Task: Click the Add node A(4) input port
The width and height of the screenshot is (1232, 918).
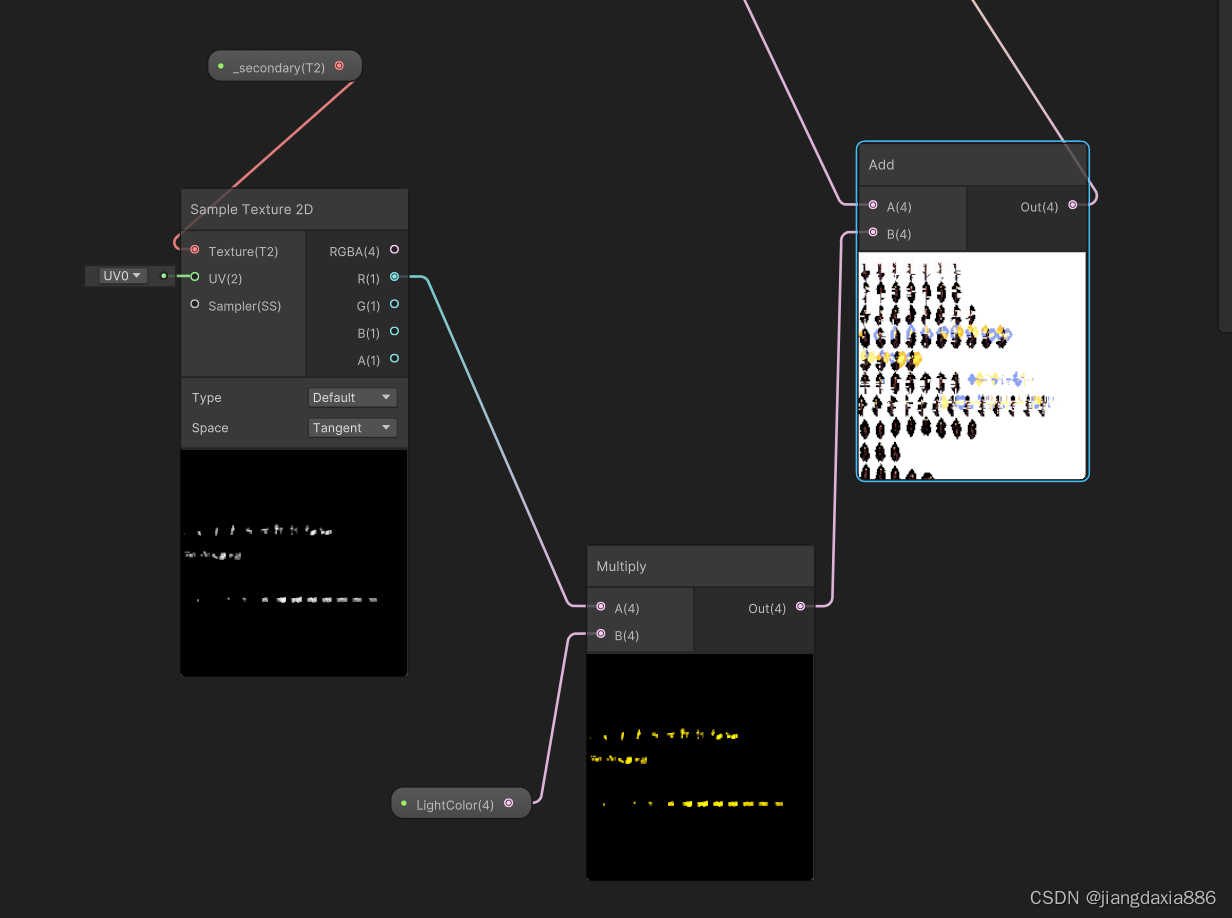Action: coord(873,205)
